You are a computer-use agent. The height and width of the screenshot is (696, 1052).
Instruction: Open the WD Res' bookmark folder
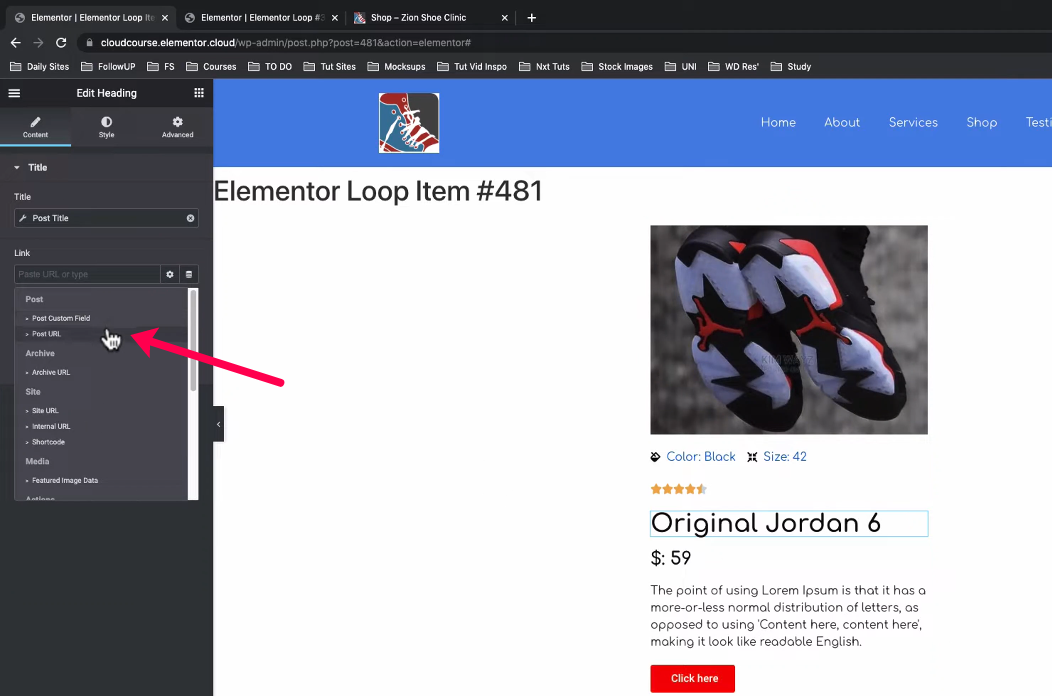pyautogui.click(x=733, y=66)
